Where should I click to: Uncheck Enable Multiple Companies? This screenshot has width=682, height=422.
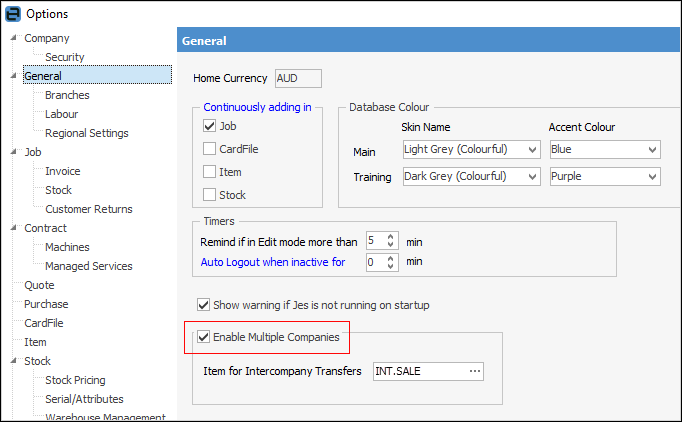[204, 338]
